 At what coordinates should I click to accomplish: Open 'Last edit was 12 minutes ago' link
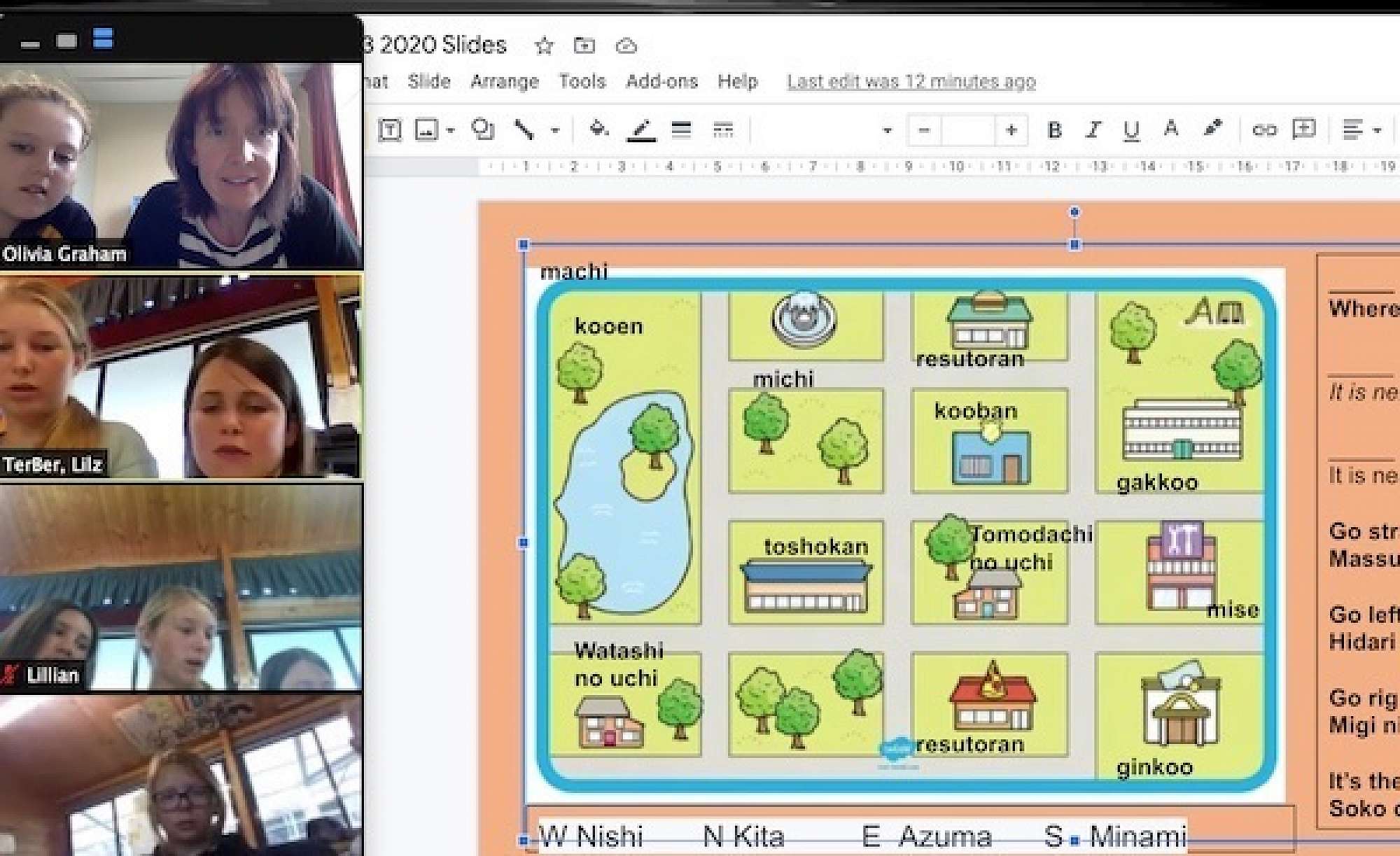(x=911, y=81)
